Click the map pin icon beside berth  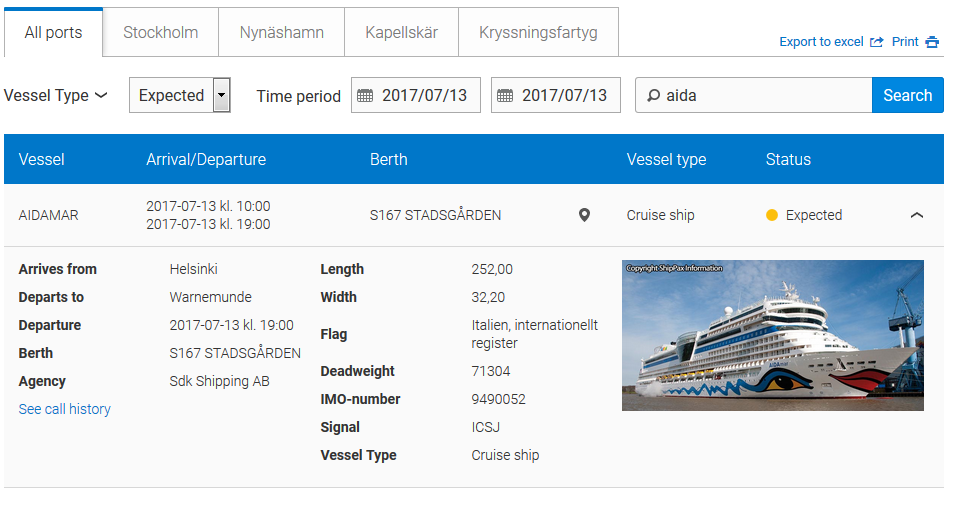pyautogui.click(x=584, y=215)
